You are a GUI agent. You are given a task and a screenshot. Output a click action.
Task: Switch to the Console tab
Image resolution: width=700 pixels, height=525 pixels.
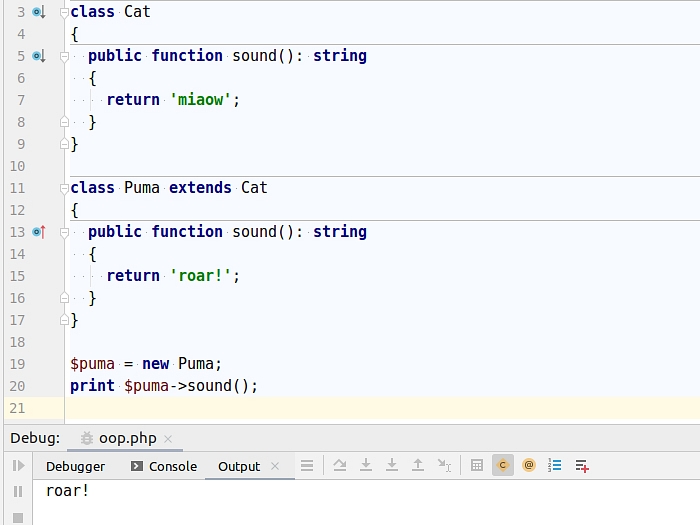172,466
